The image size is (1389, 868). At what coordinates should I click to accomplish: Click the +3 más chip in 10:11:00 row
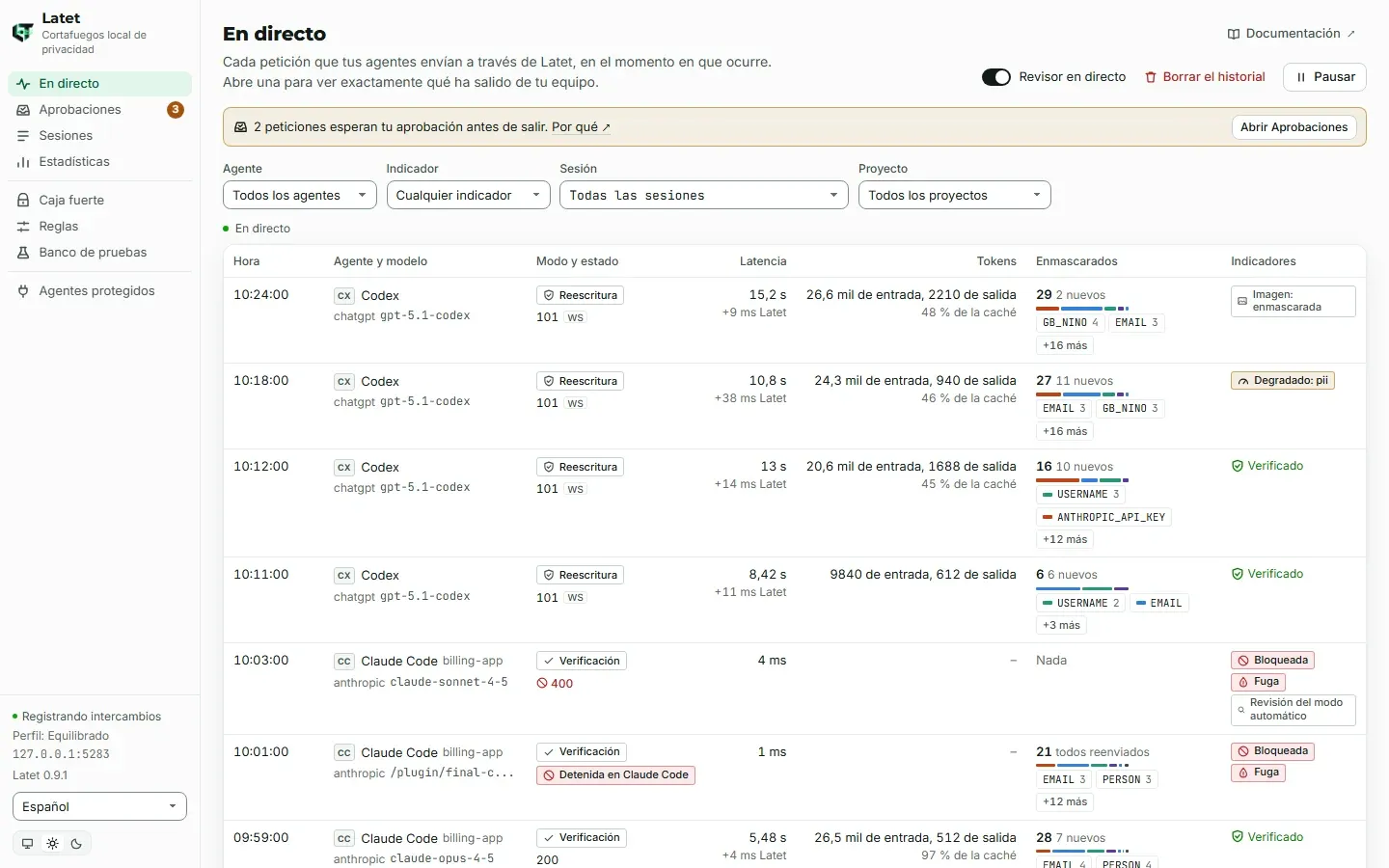1061,626
